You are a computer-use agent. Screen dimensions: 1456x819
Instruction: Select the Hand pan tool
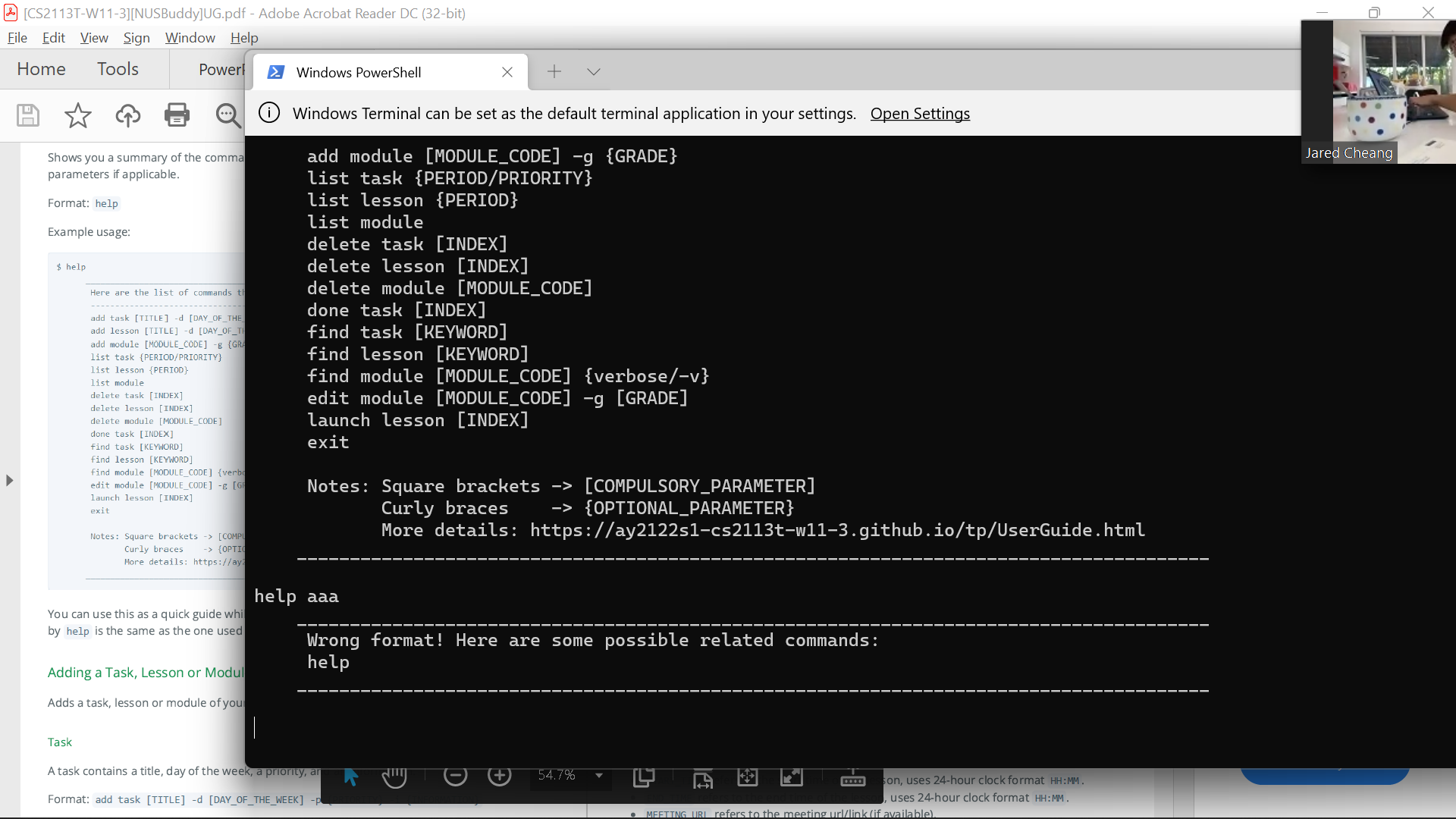[394, 776]
